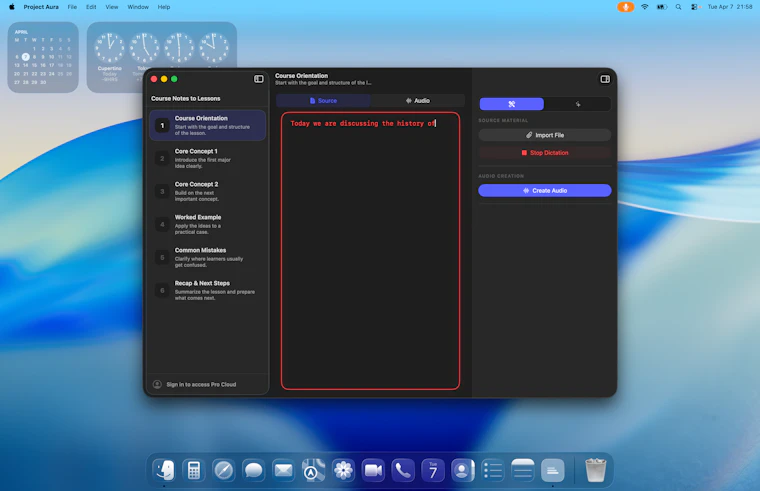The height and width of the screenshot is (491, 760).
Task: Click the date and time in menu bar
Action: pos(730,7)
